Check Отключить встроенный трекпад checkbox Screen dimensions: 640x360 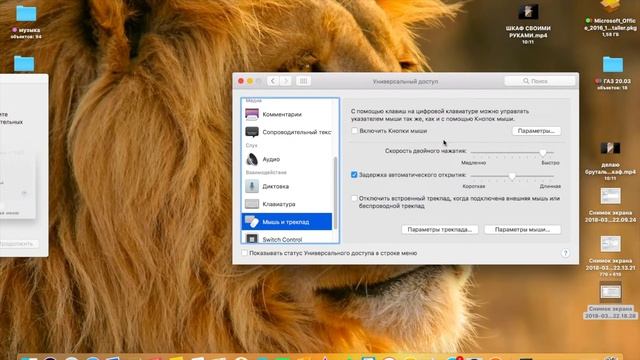(x=354, y=198)
